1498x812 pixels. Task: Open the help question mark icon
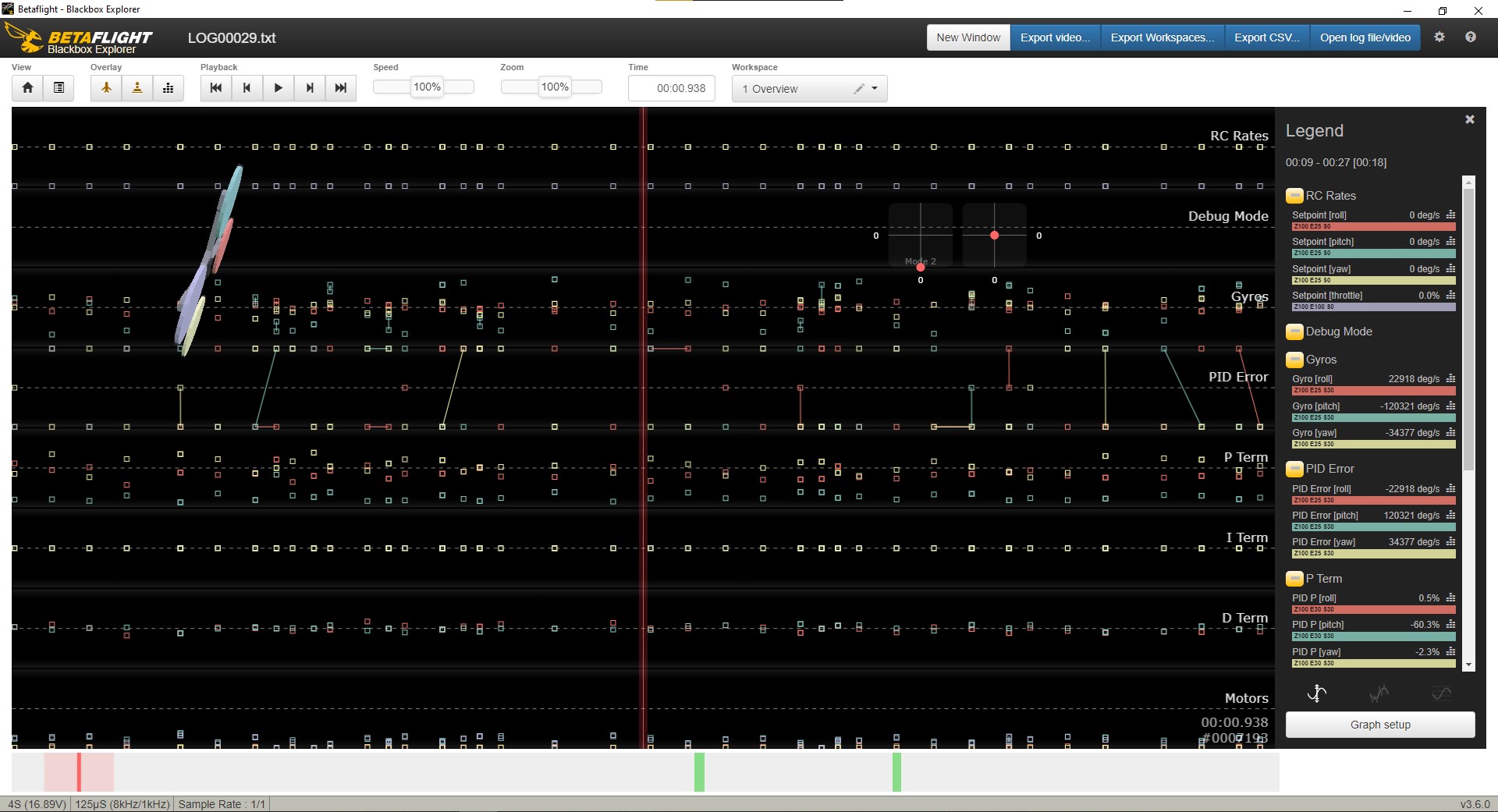click(x=1471, y=37)
